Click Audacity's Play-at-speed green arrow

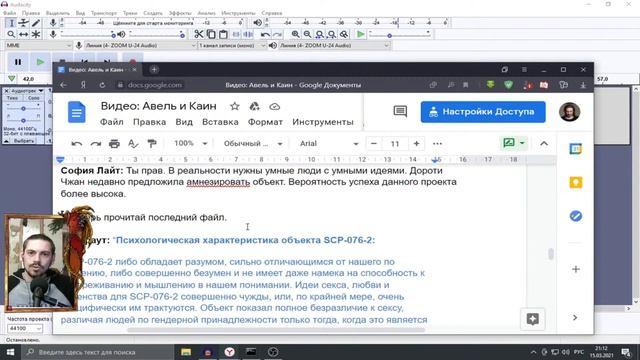360,34
